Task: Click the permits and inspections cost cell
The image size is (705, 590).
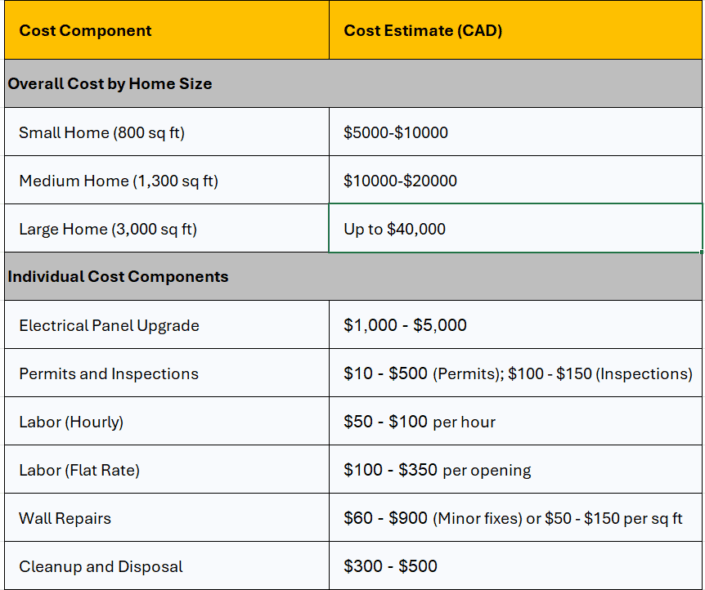Action: 515,373
